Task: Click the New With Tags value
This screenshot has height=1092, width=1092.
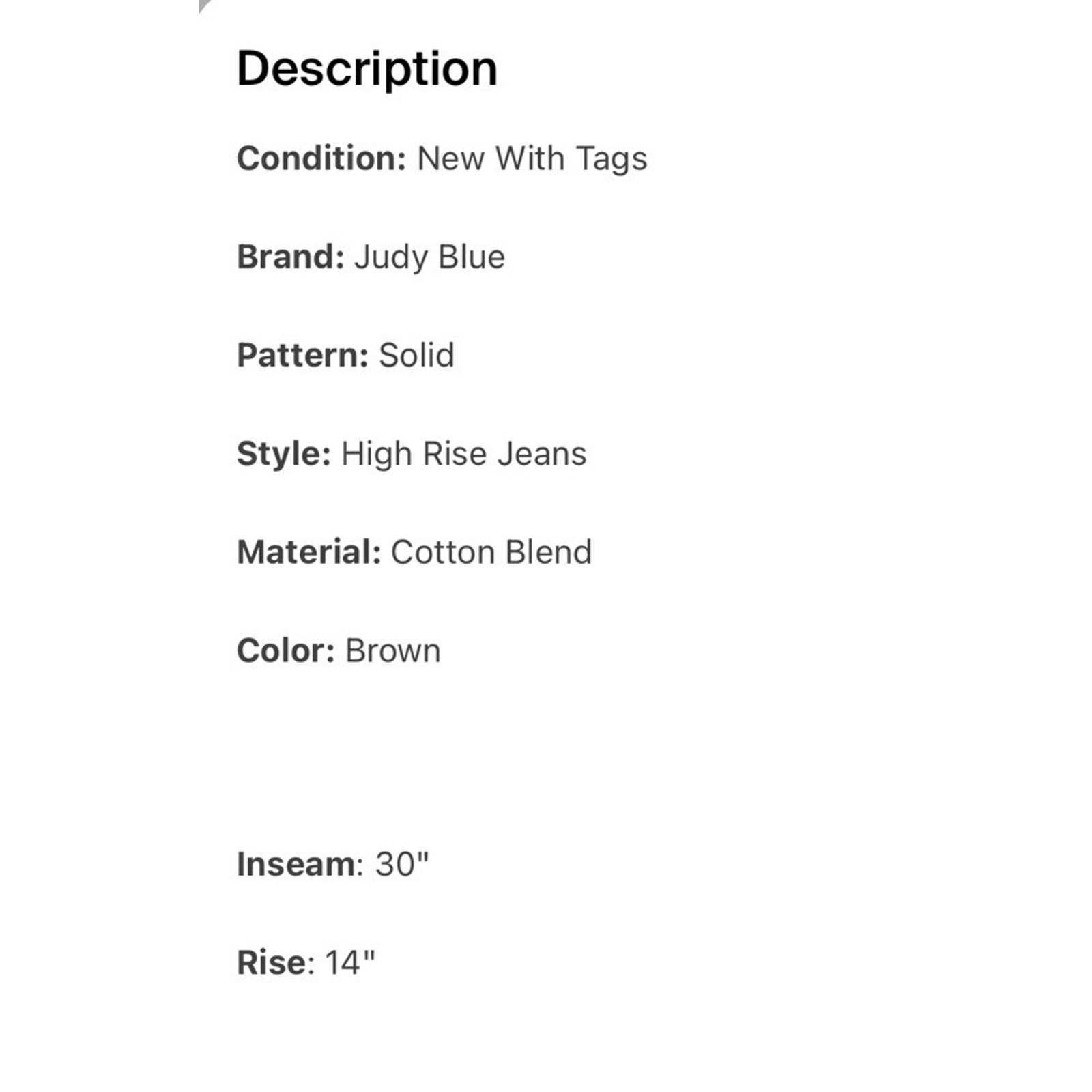Action: [x=532, y=160]
